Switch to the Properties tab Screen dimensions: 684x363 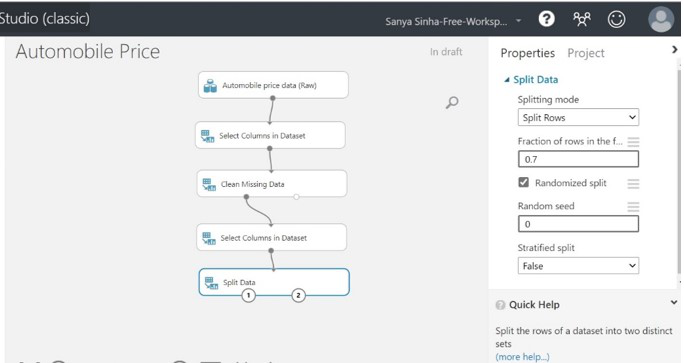pos(527,53)
